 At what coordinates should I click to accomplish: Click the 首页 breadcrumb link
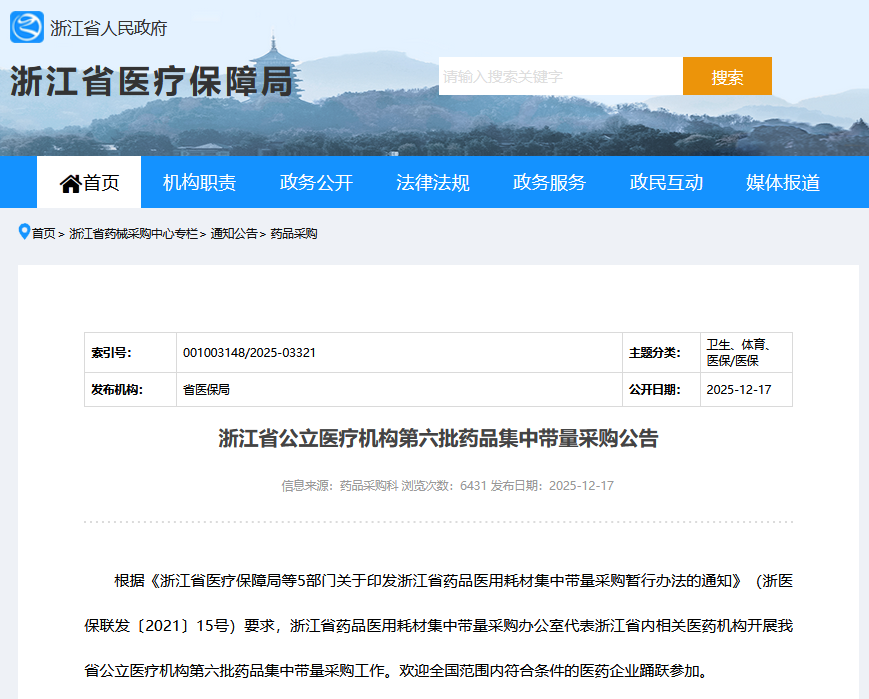coord(44,234)
